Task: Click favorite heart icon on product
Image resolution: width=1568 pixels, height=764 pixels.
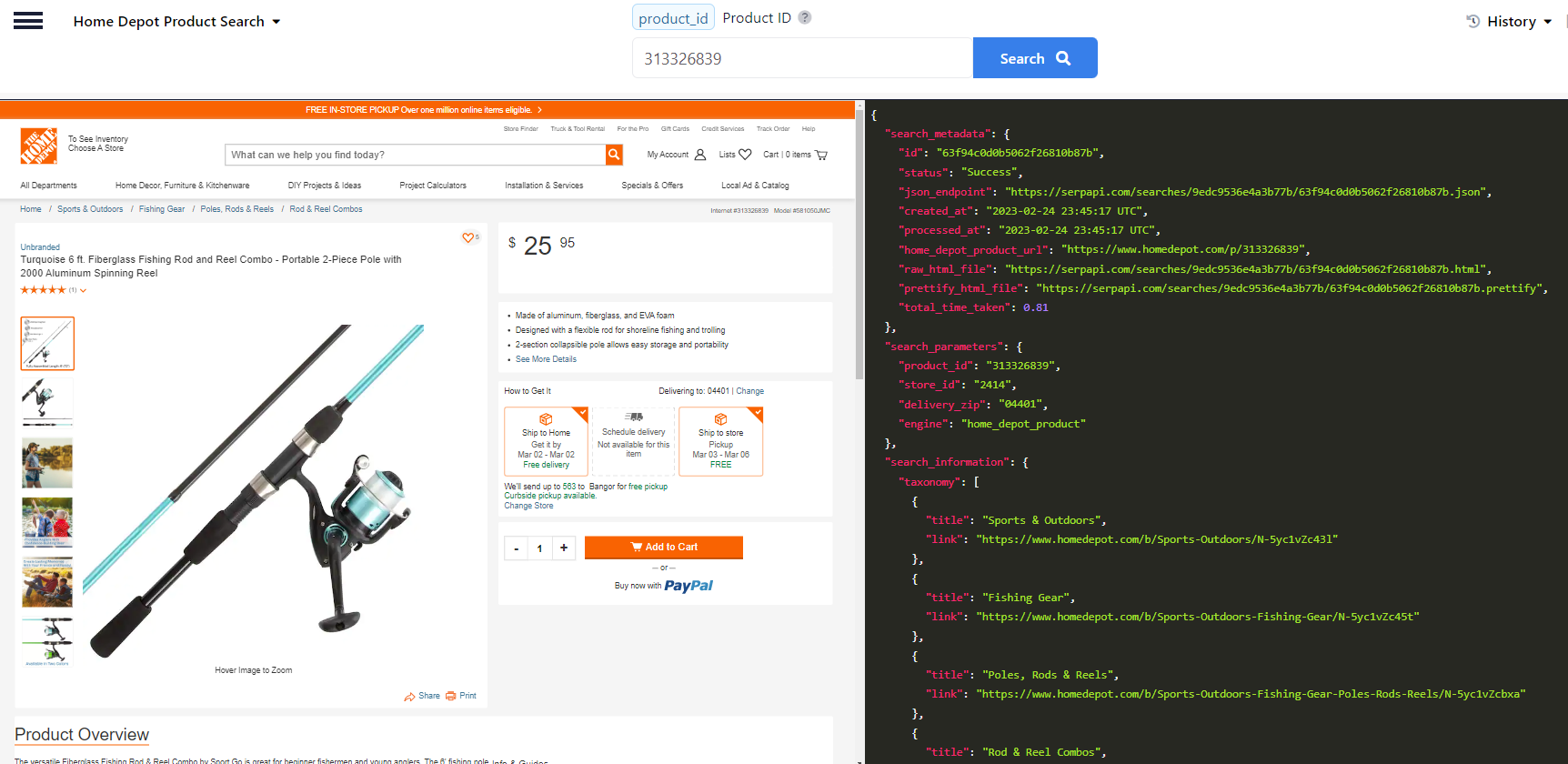Action: [468, 237]
